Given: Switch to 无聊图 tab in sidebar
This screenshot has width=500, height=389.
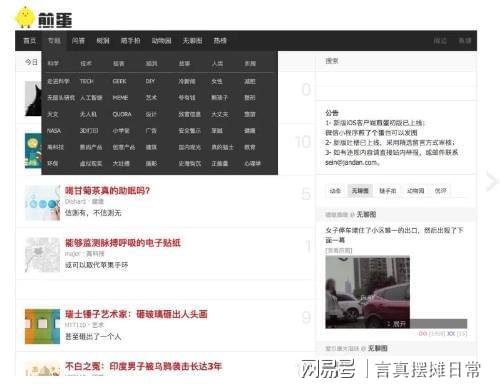Looking at the screenshot, I should click(x=360, y=191).
